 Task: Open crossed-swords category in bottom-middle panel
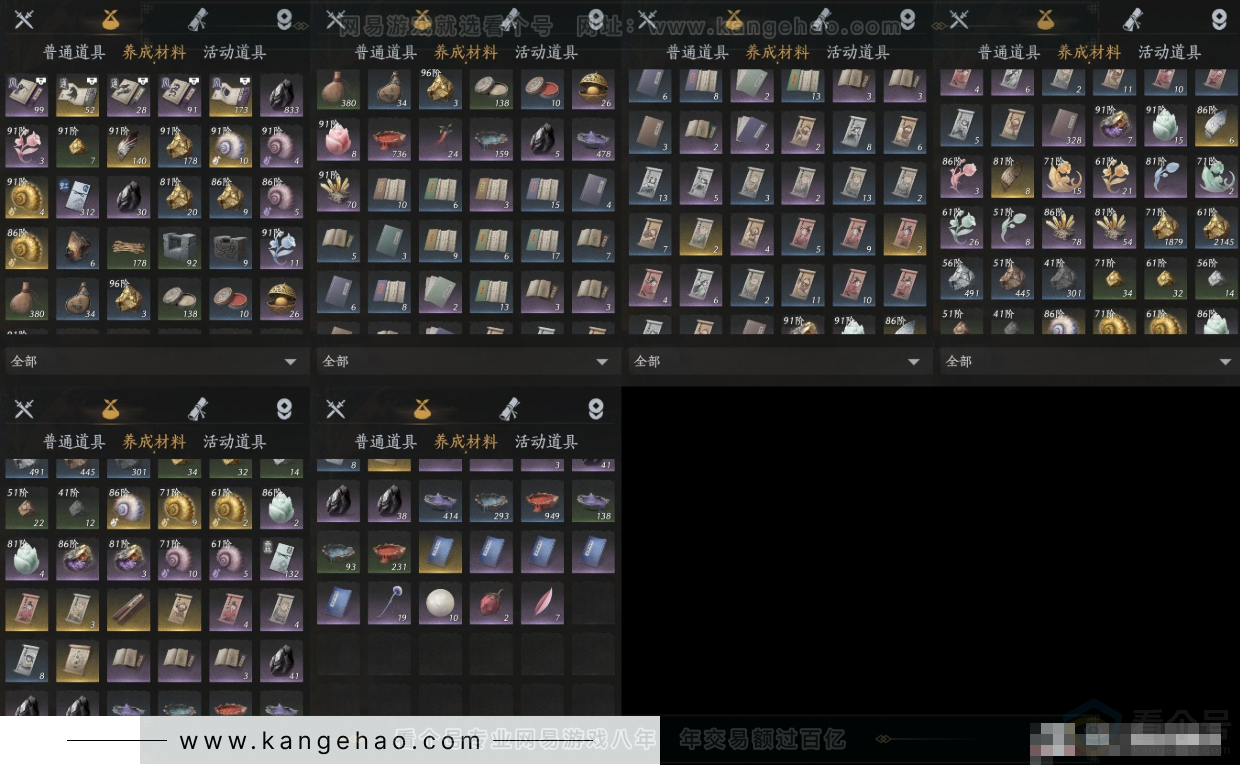tap(336, 408)
